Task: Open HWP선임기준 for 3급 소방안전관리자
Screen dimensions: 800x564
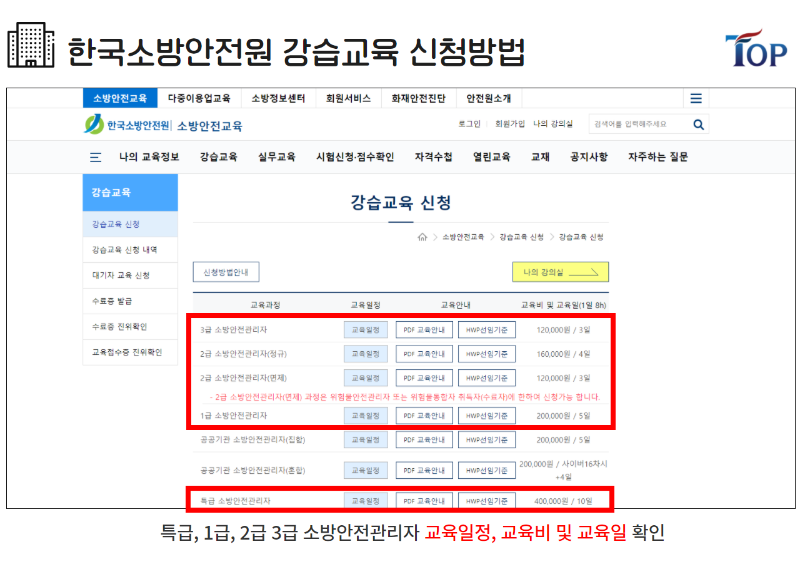Action: coord(486,330)
